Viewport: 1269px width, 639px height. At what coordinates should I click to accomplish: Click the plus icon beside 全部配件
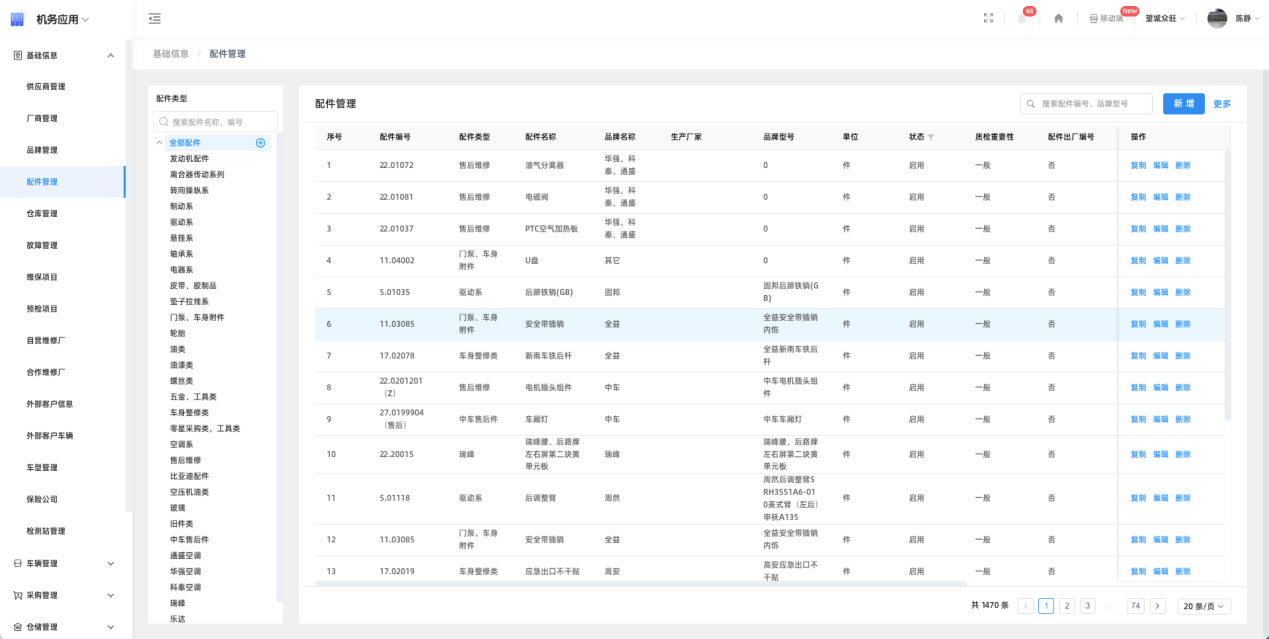coord(261,143)
